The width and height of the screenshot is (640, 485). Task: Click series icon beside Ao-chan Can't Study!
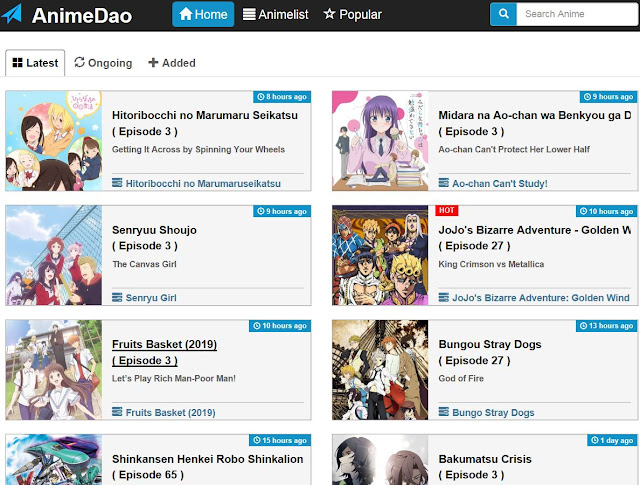[x=444, y=182]
